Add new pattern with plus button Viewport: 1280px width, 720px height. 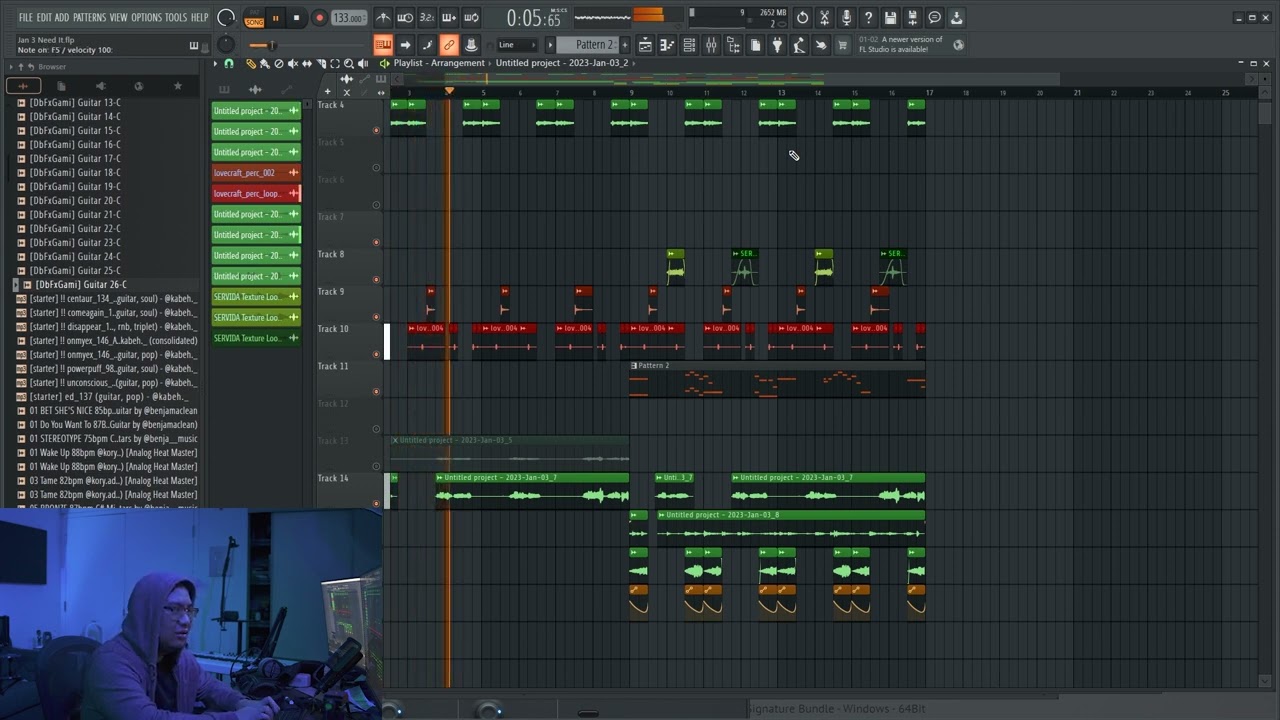625,45
